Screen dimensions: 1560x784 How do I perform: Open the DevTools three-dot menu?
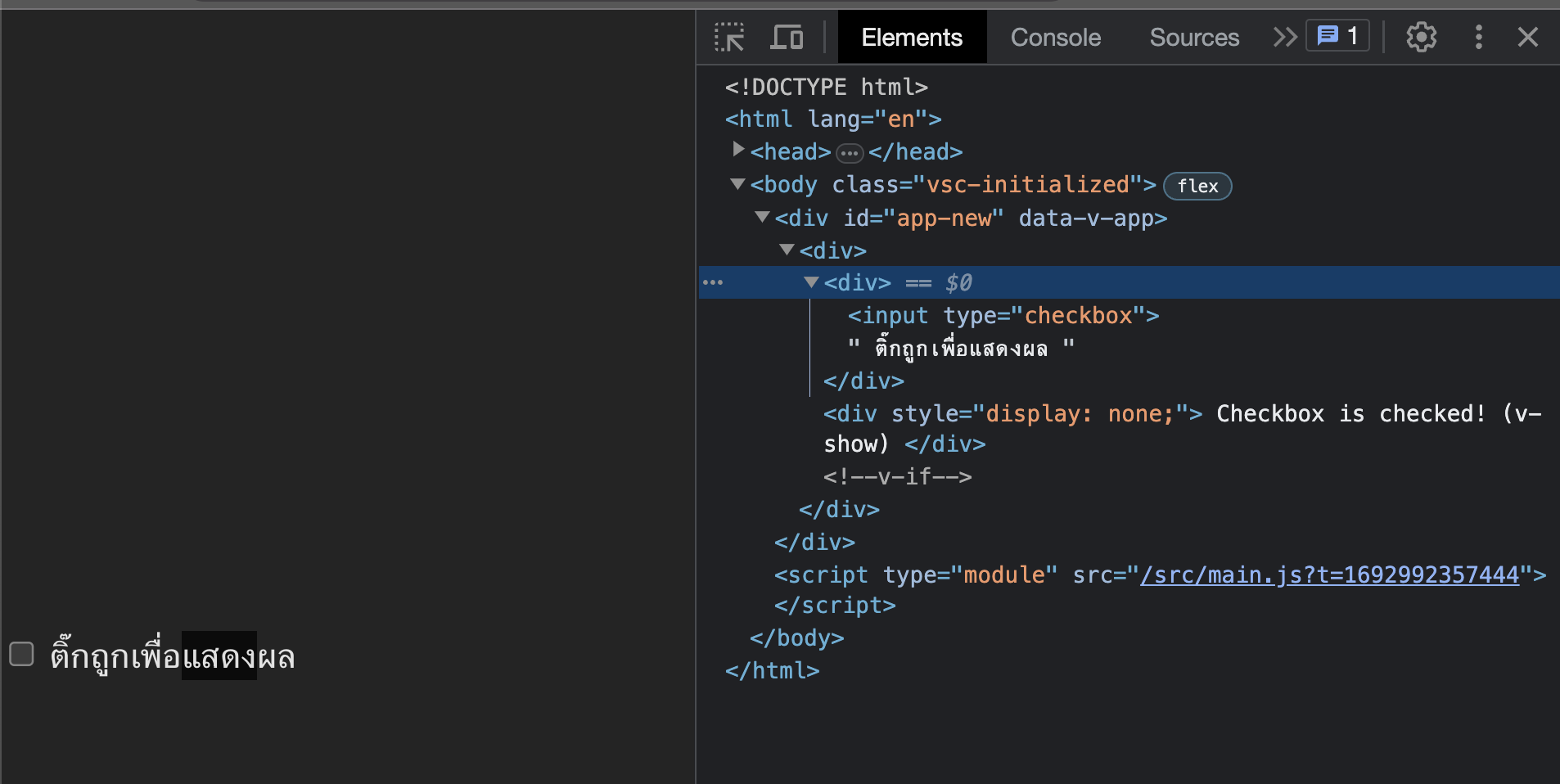[x=1478, y=37]
